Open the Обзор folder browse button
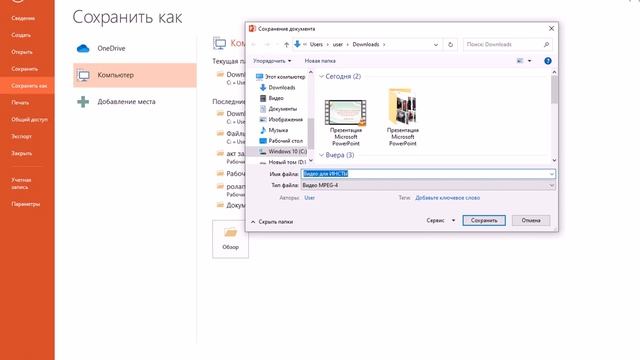 [x=230, y=239]
